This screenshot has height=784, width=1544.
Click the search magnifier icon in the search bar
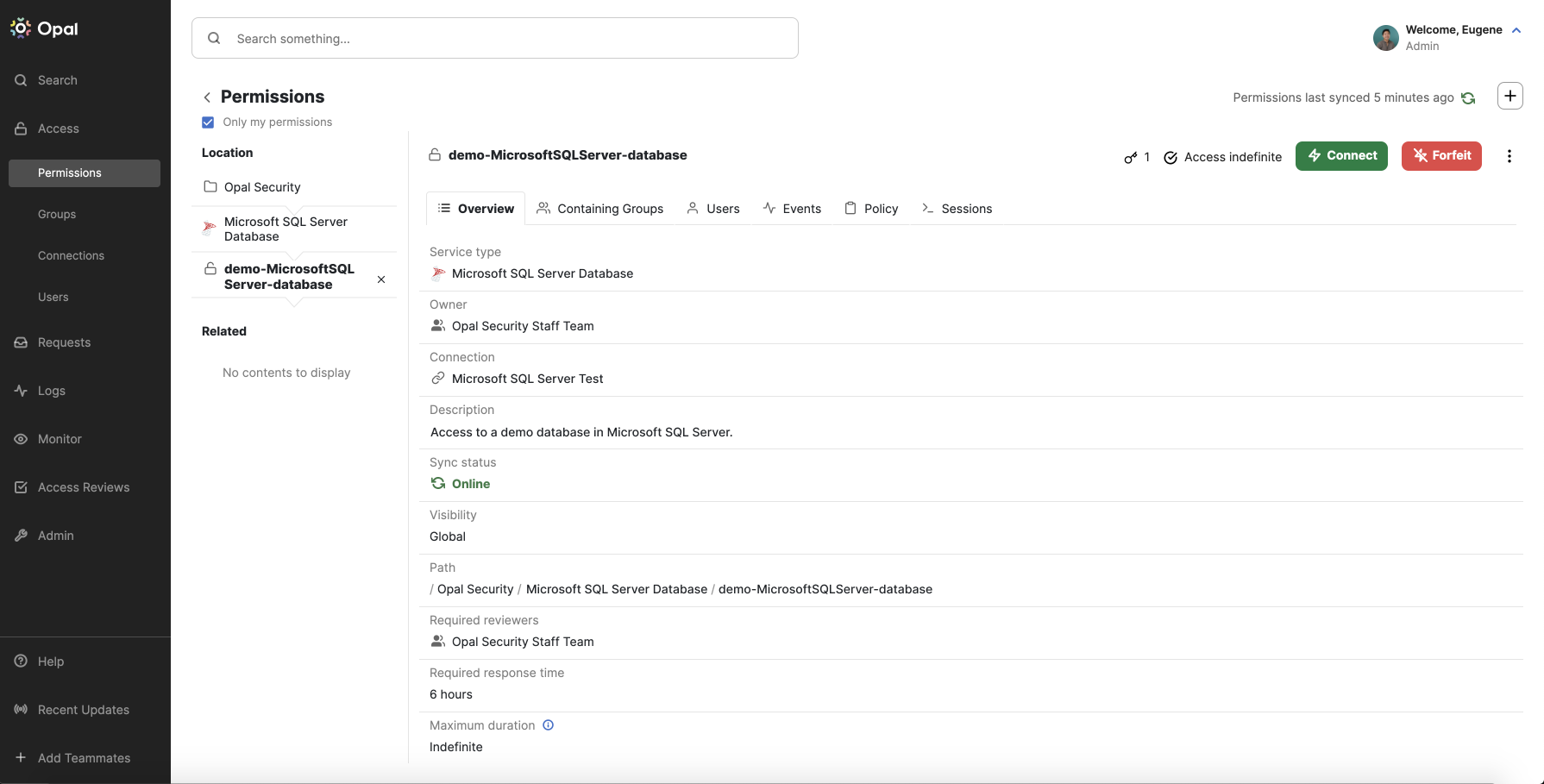214,39
